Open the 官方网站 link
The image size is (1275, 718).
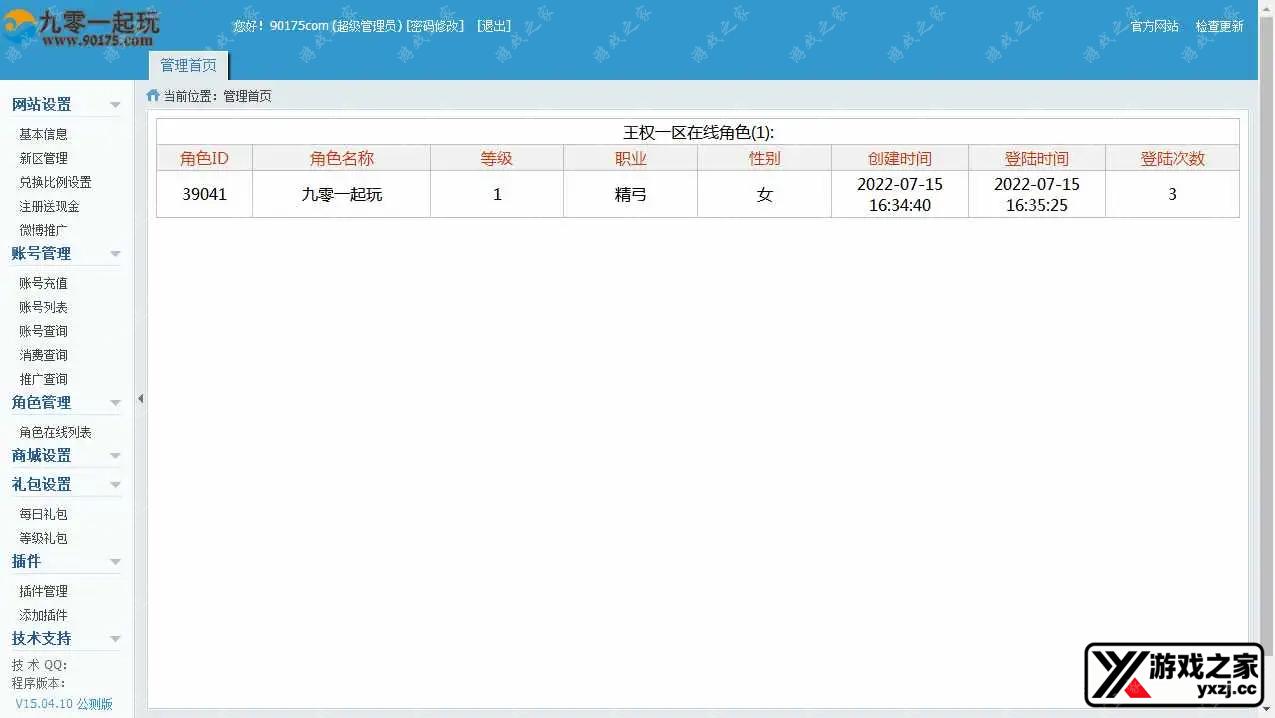[x=1155, y=26]
